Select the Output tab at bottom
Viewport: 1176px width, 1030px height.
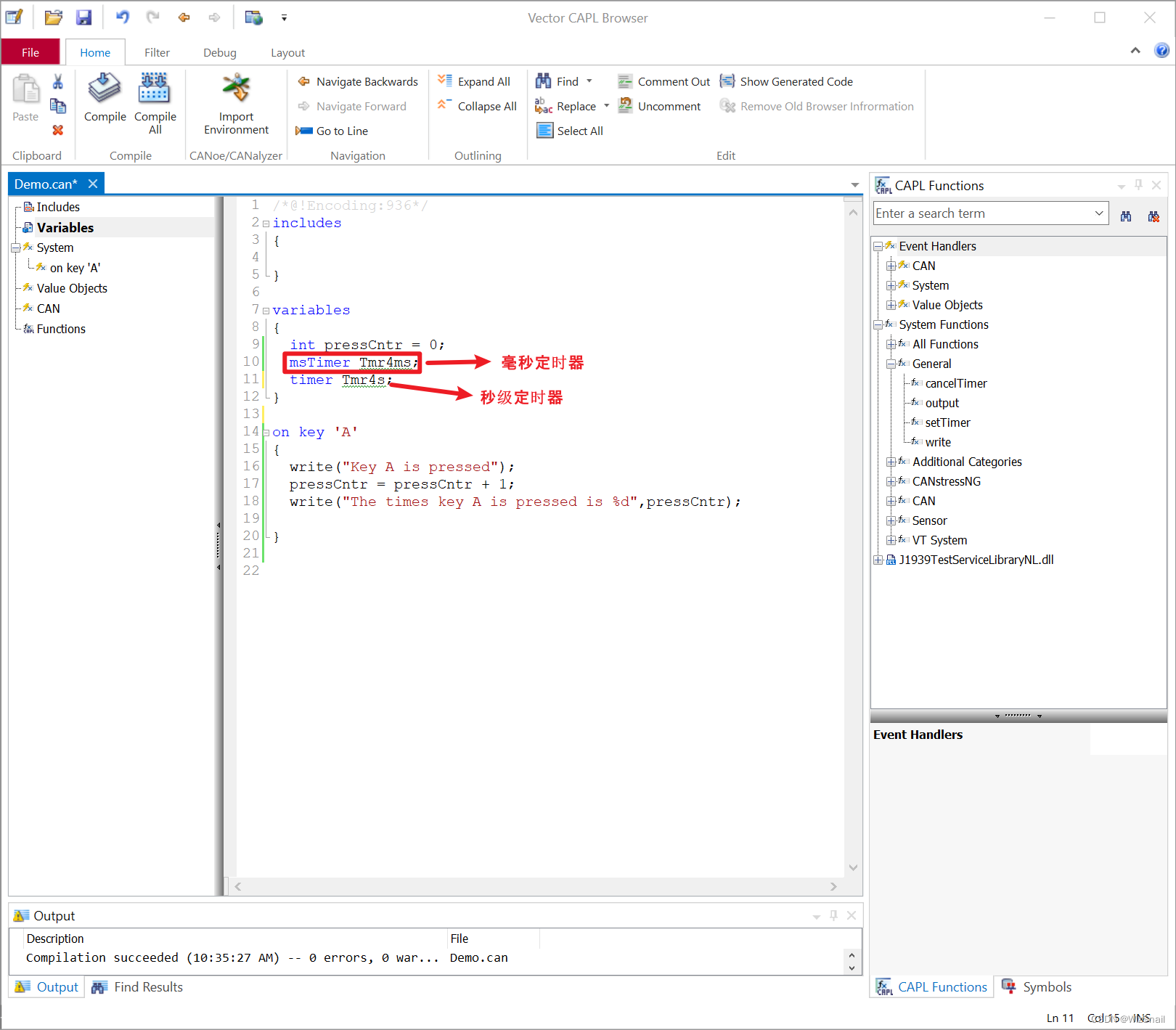47,987
